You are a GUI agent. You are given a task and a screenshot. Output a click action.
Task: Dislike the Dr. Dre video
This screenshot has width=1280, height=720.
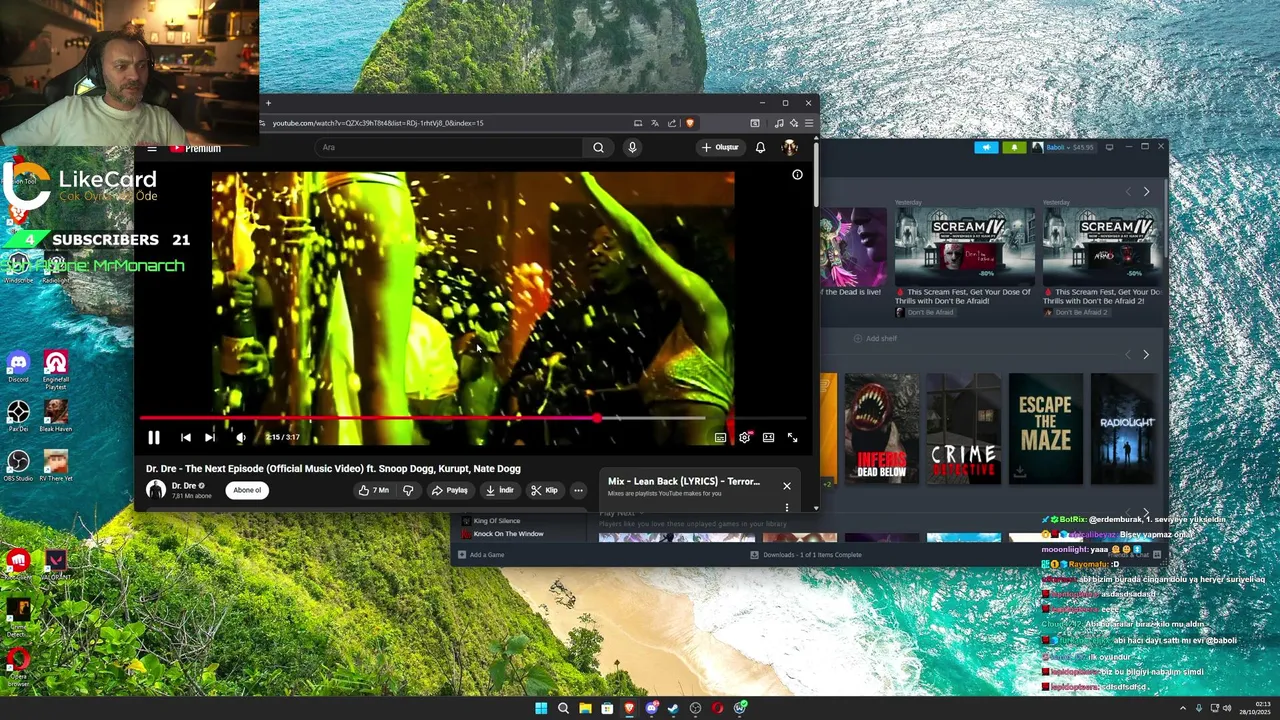pos(408,490)
